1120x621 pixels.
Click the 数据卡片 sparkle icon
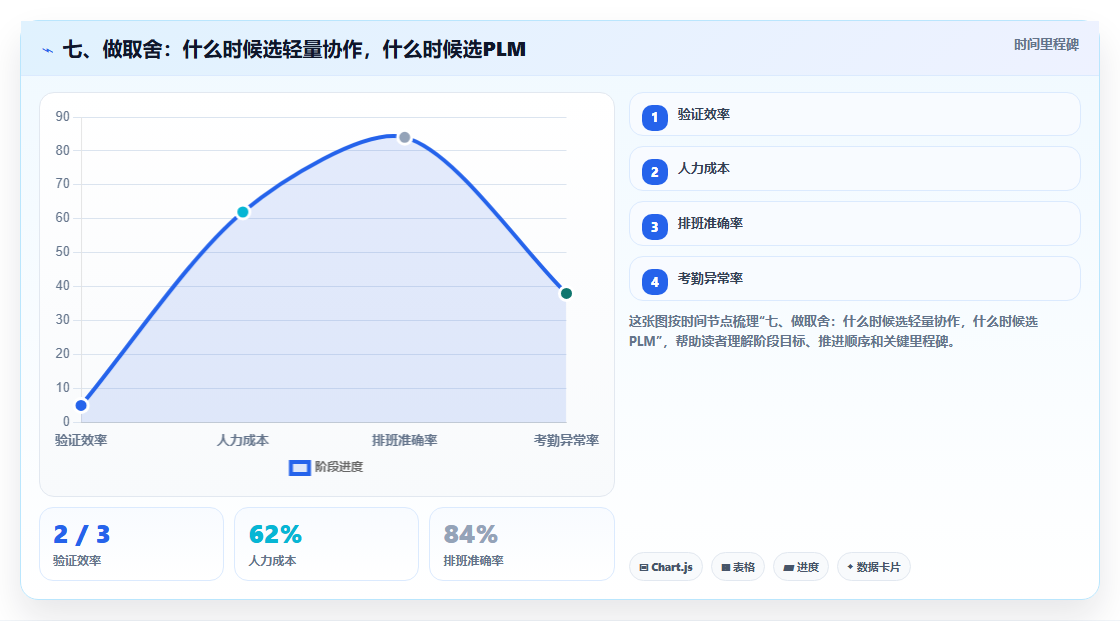pyautogui.click(x=850, y=567)
